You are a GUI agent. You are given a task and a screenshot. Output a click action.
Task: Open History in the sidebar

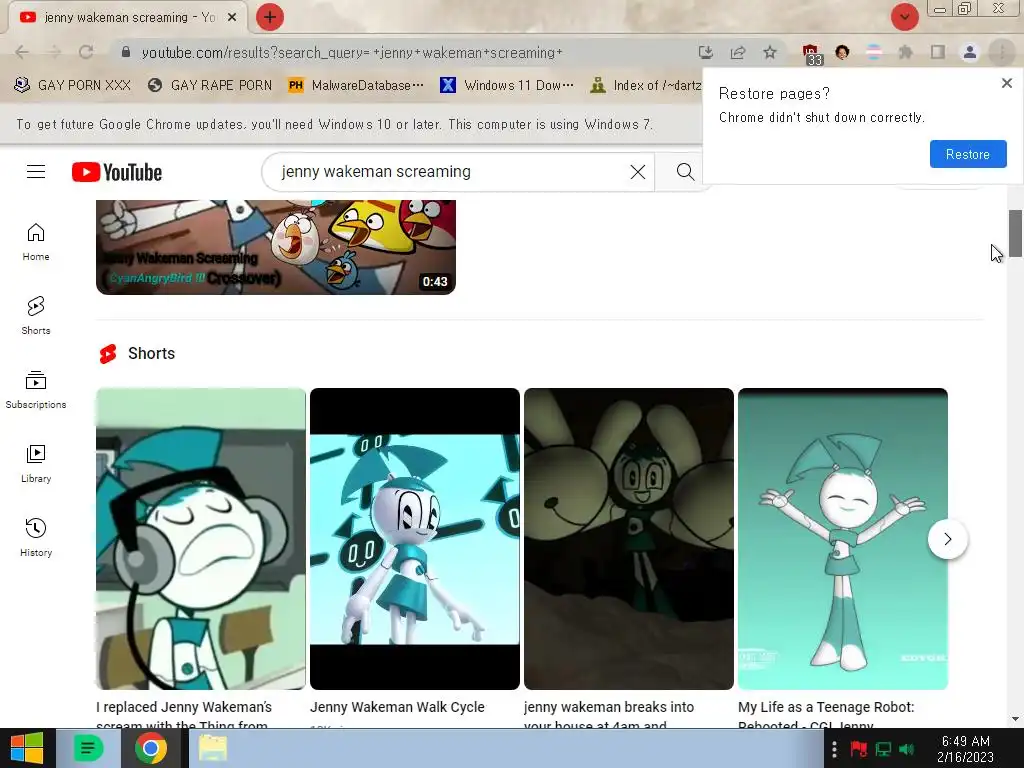(x=36, y=537)
